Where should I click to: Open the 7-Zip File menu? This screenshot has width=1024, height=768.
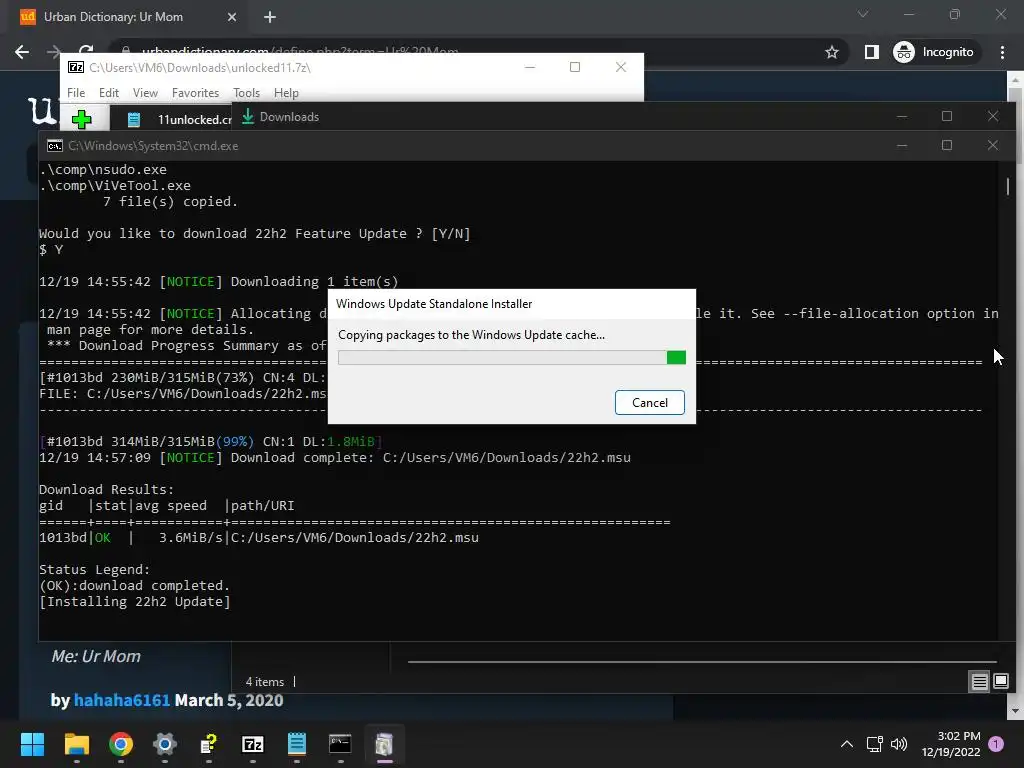(76, 93)
